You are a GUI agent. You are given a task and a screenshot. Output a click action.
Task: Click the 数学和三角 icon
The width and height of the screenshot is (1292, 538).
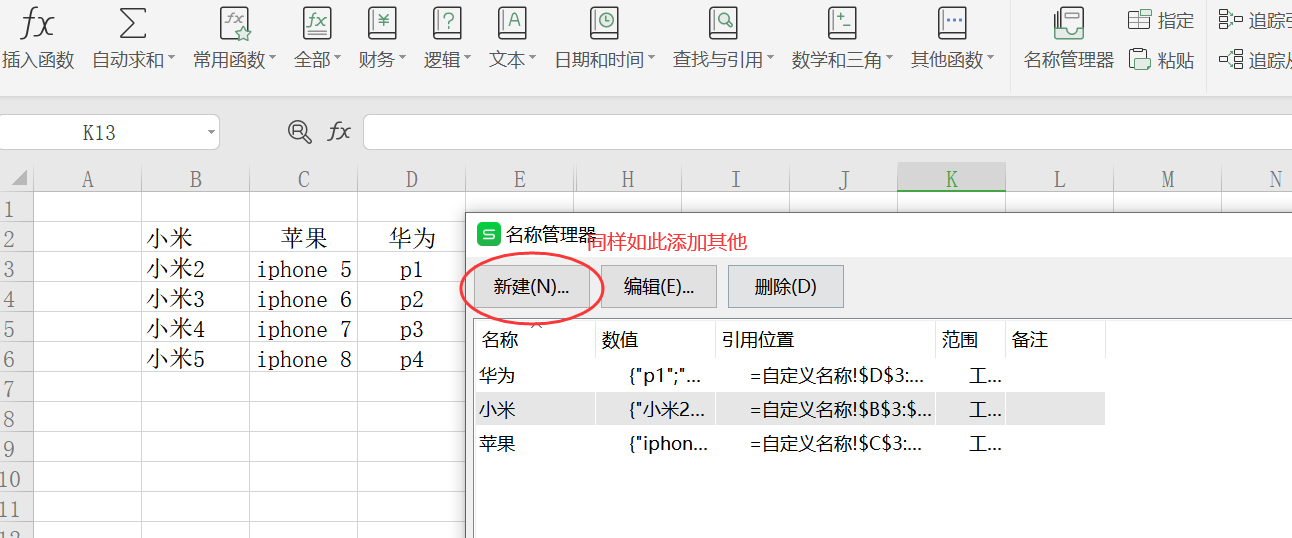pyautogui.click(x=842, y=22)
